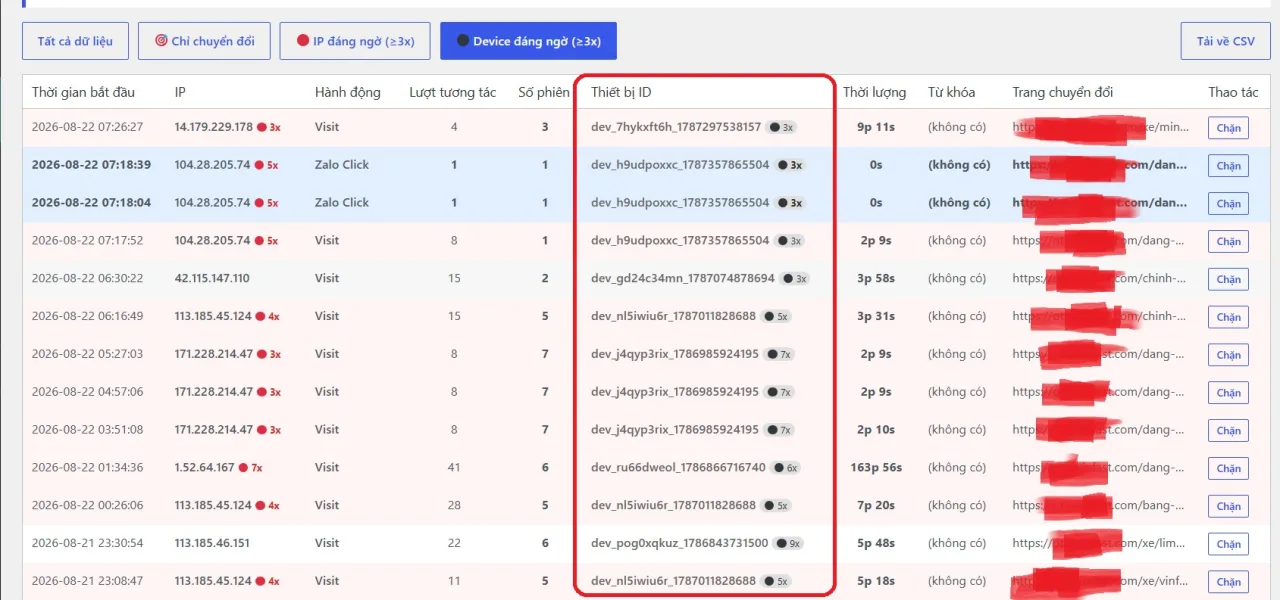Click device ID dev_pog0xqkuz_1786843731500
This screenshot has height=600, width=1280.
point(680,543)
